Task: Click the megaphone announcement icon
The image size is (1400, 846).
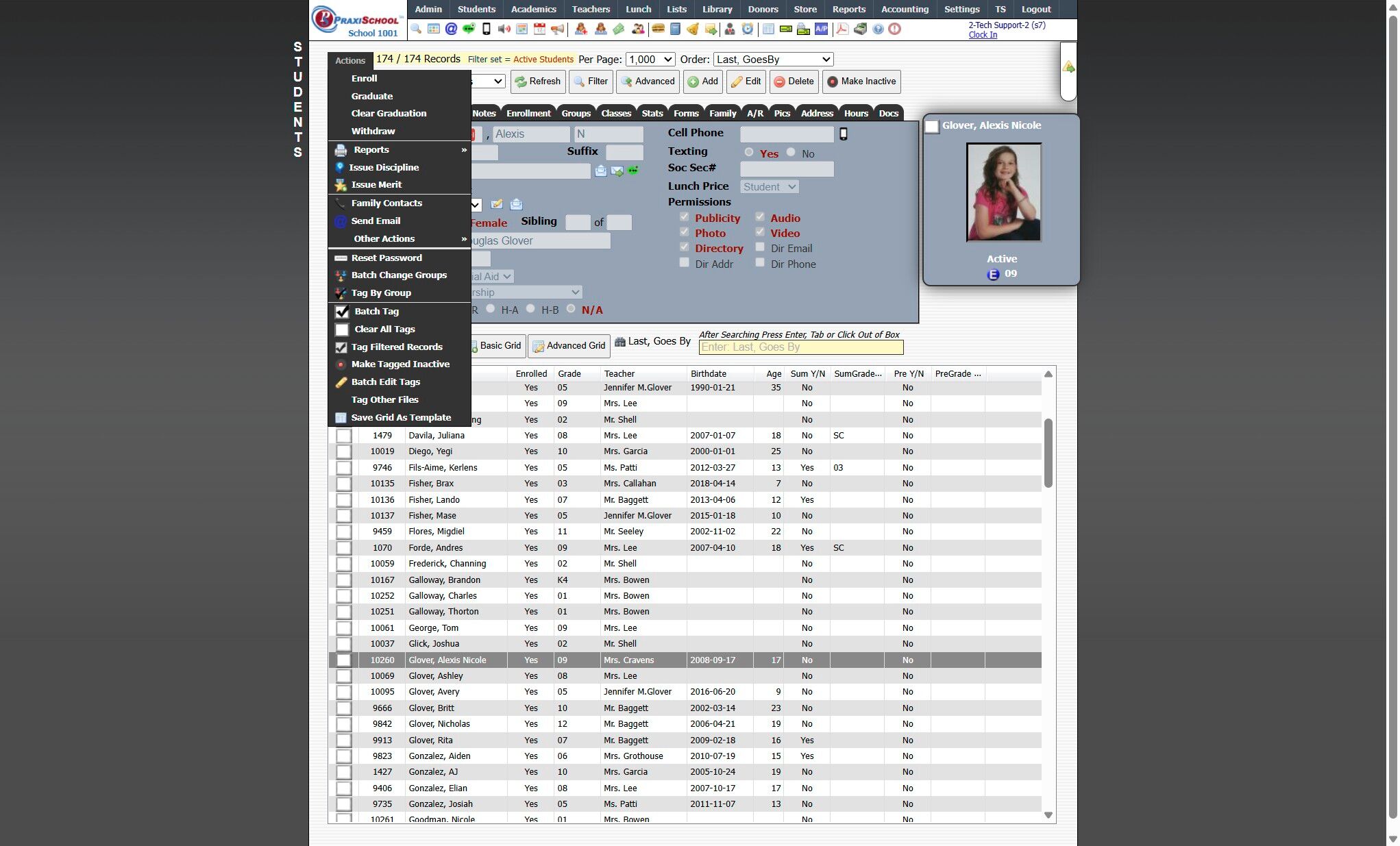Action: [x=558, y=29]
